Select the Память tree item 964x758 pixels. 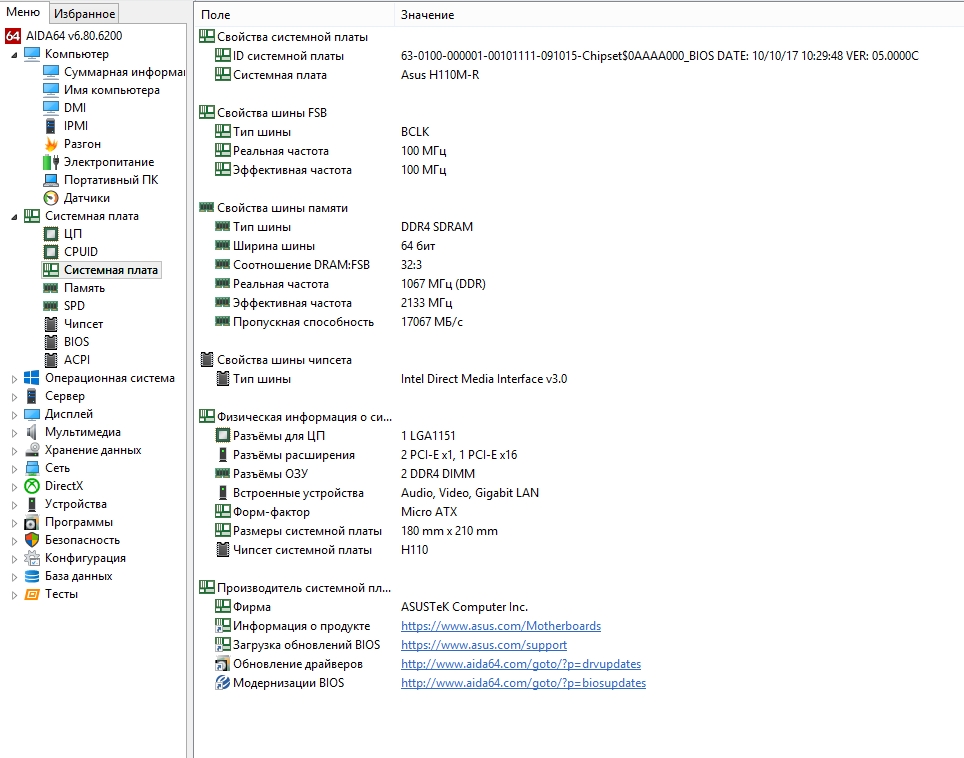click(x=84, y=288)
